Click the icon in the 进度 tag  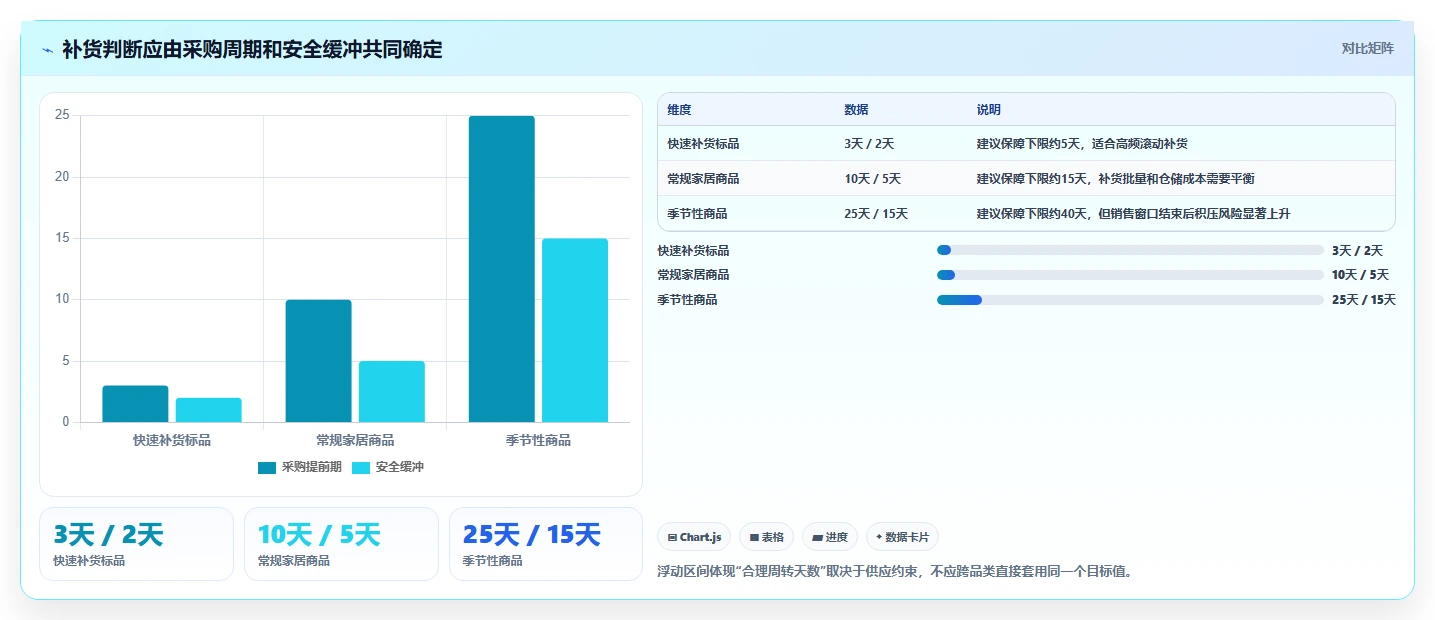(x=817, y=537)
